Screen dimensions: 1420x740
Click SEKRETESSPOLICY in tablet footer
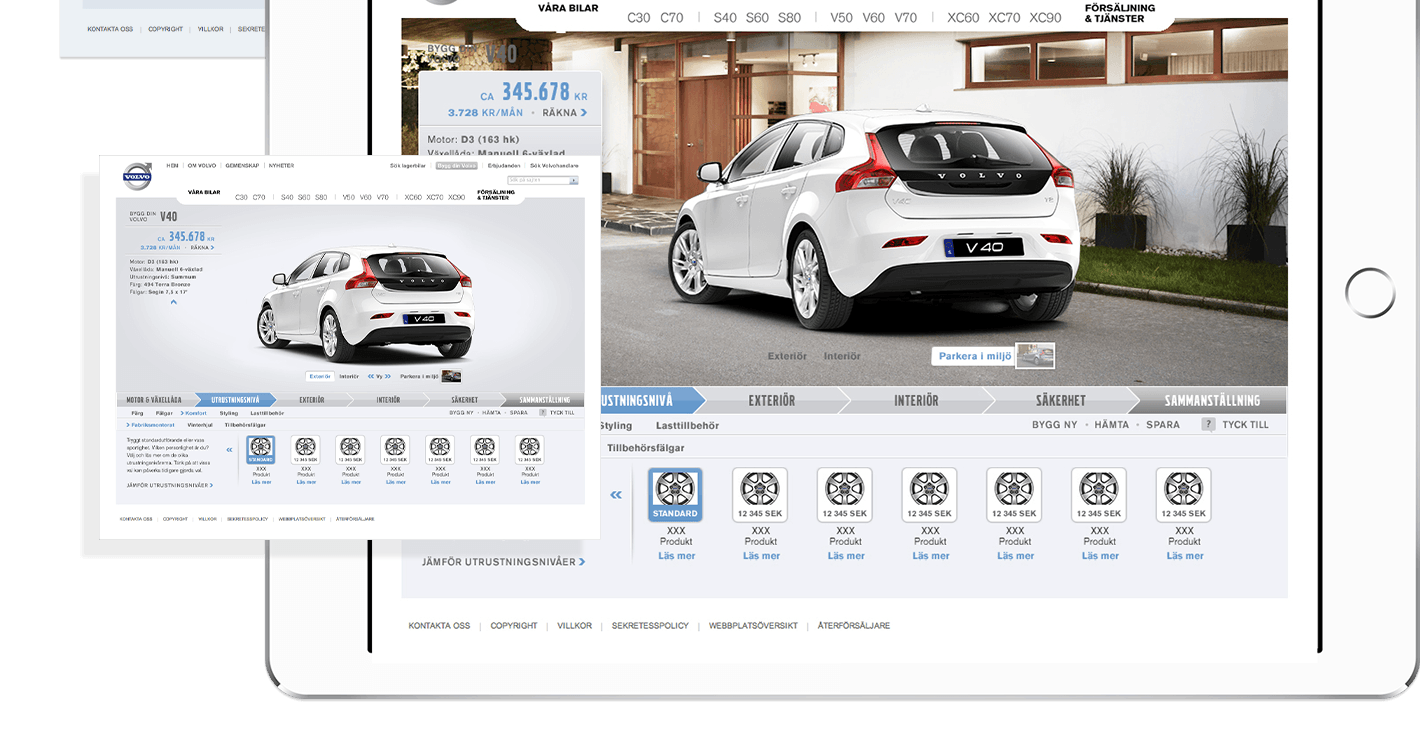[x=650, y=626]
